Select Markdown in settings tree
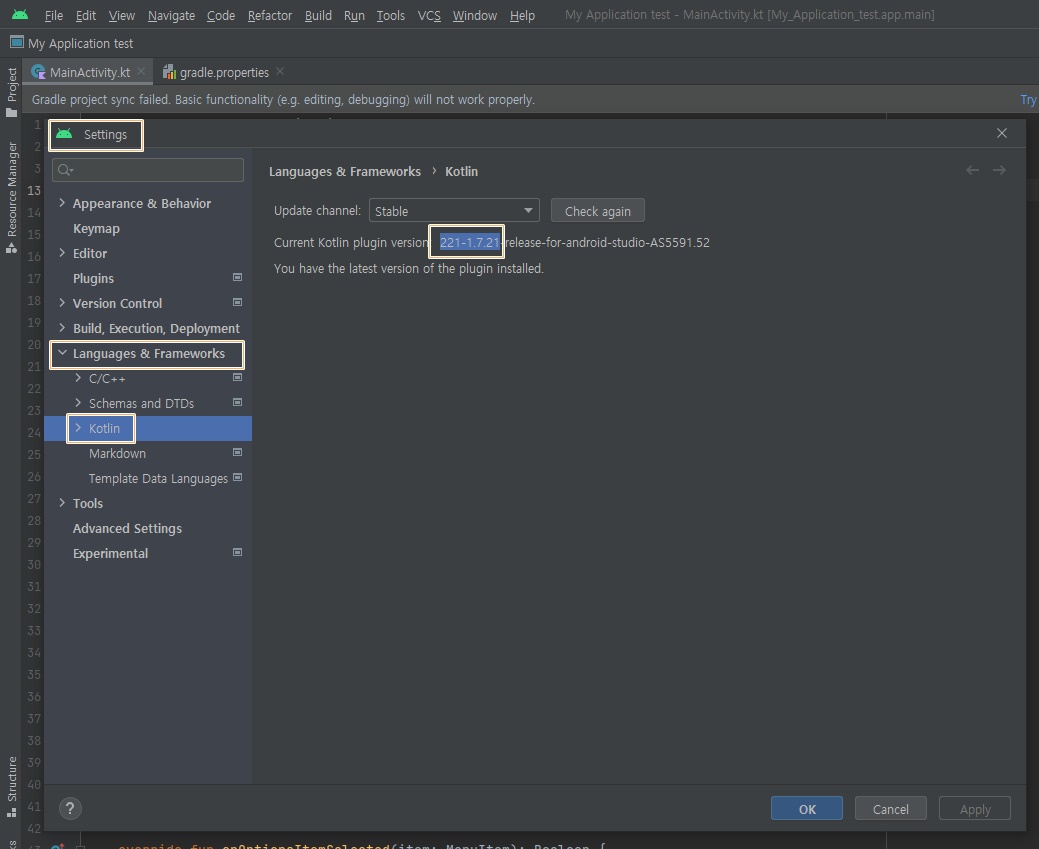 (x=117, y=453)
